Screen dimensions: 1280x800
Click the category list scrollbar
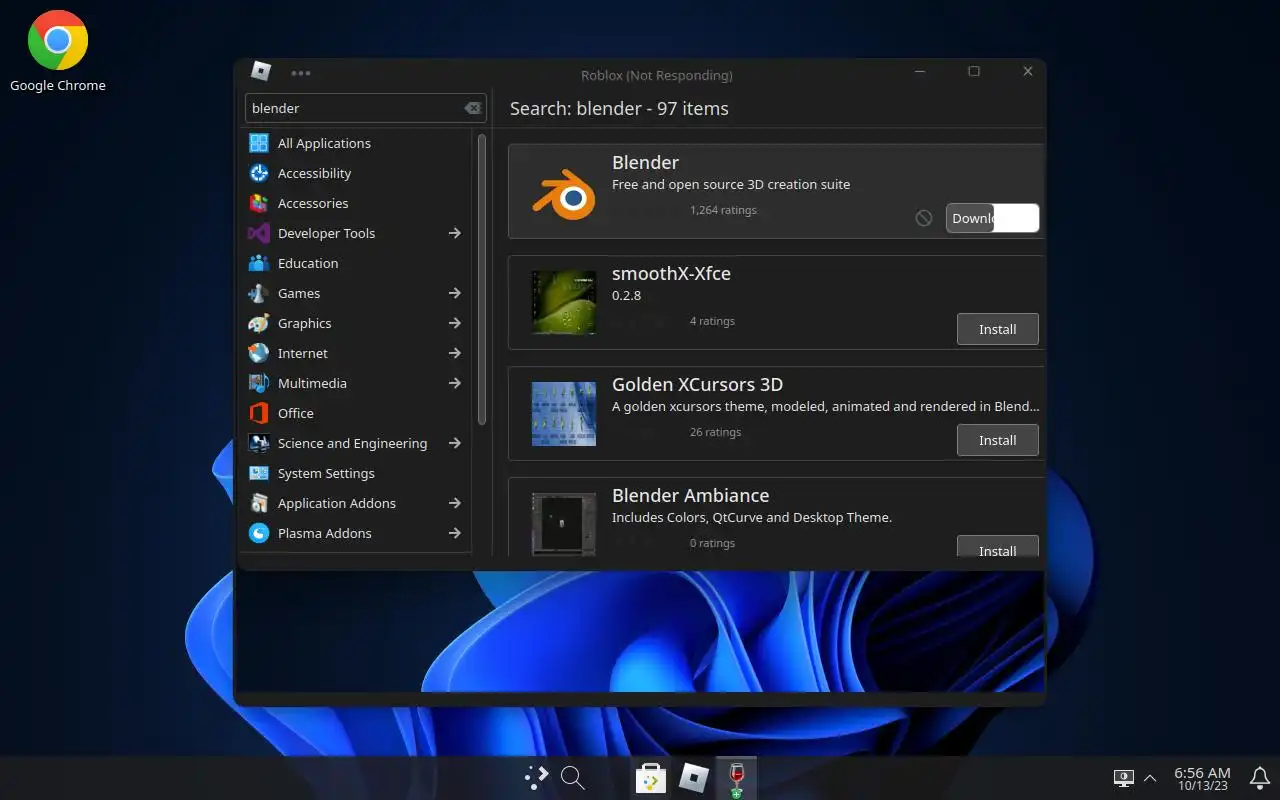click(x=482, y=280)
